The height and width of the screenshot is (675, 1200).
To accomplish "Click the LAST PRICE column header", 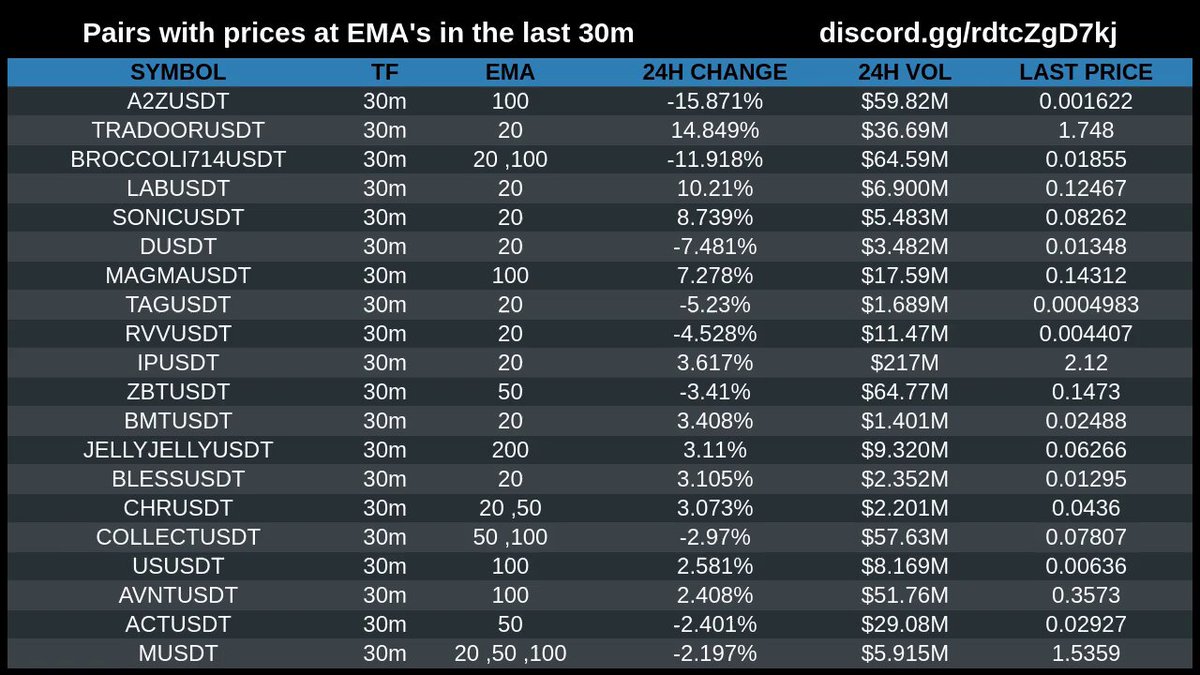I will (x=1086, y=72).
